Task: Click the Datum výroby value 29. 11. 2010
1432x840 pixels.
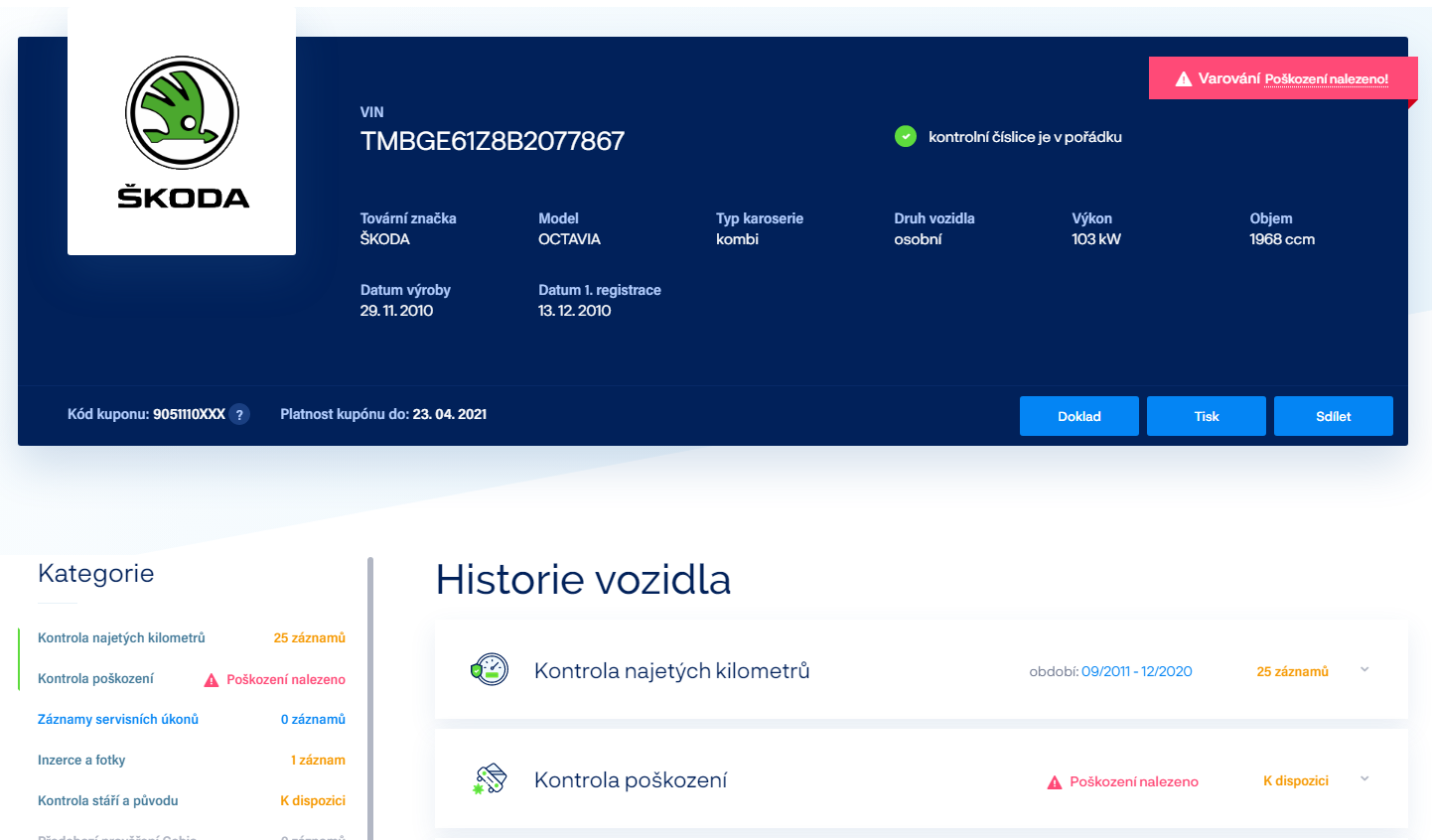Action: 396,311
